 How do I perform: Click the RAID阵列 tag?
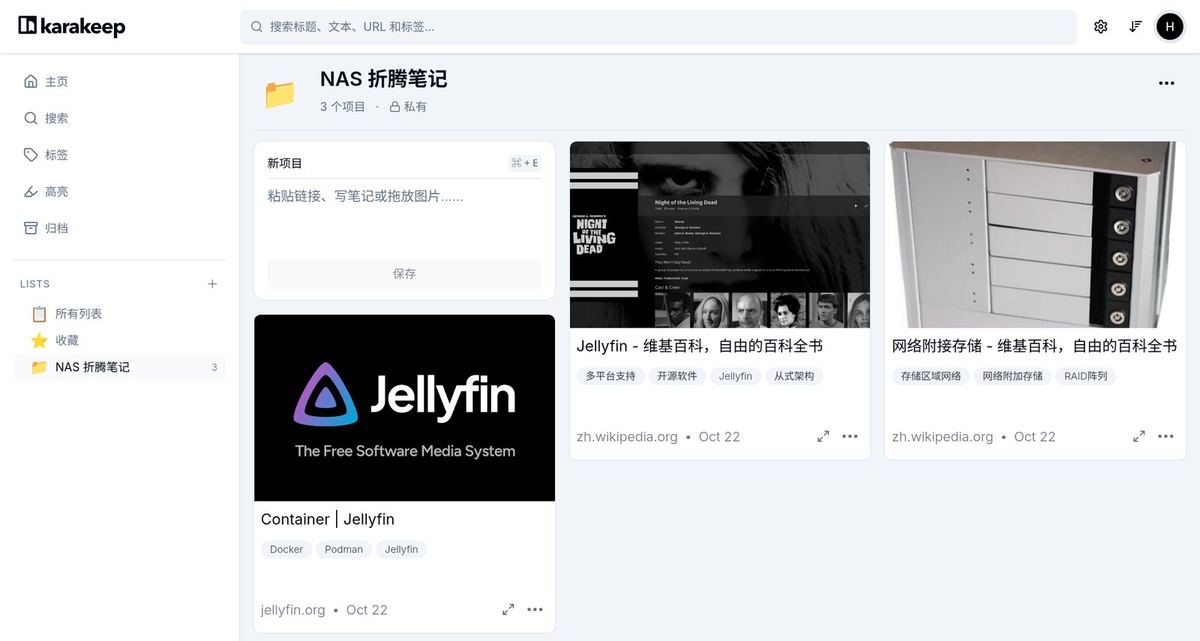coord(1086,376)
